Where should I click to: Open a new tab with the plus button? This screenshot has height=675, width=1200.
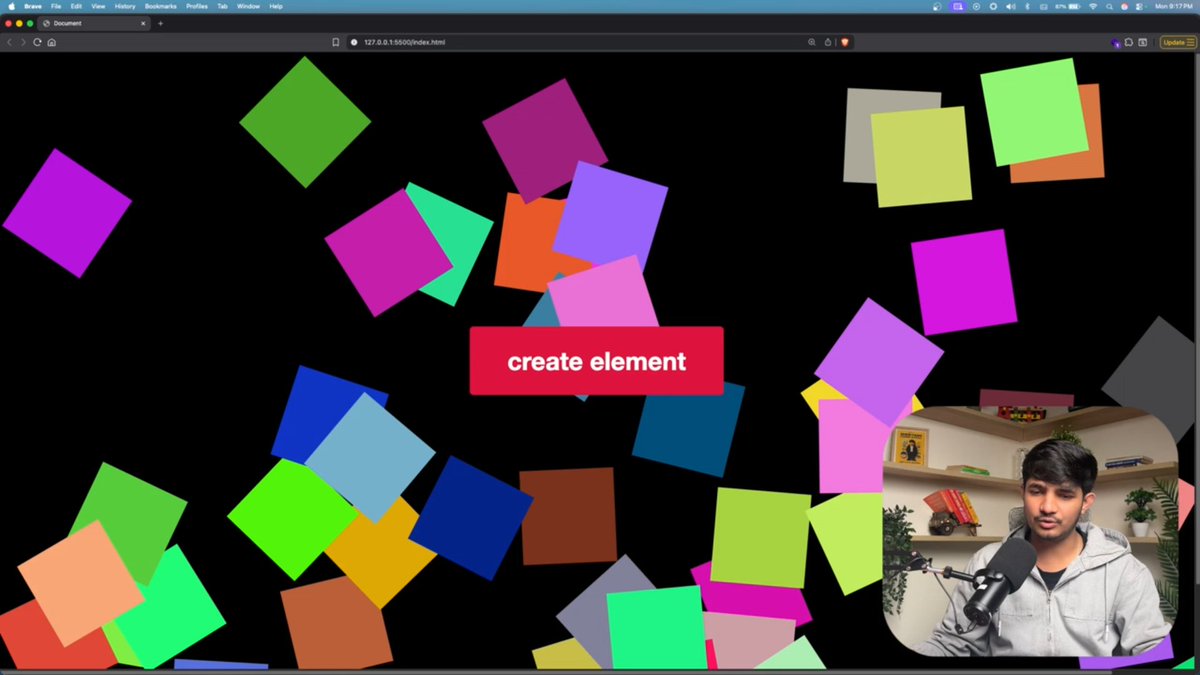(x=160, y=22)
